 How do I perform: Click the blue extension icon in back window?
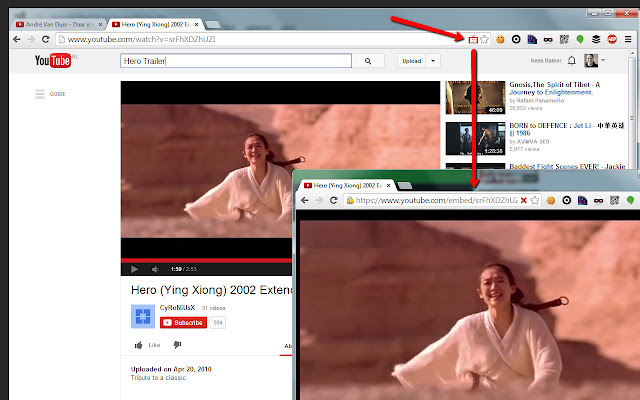pos(532,39)
